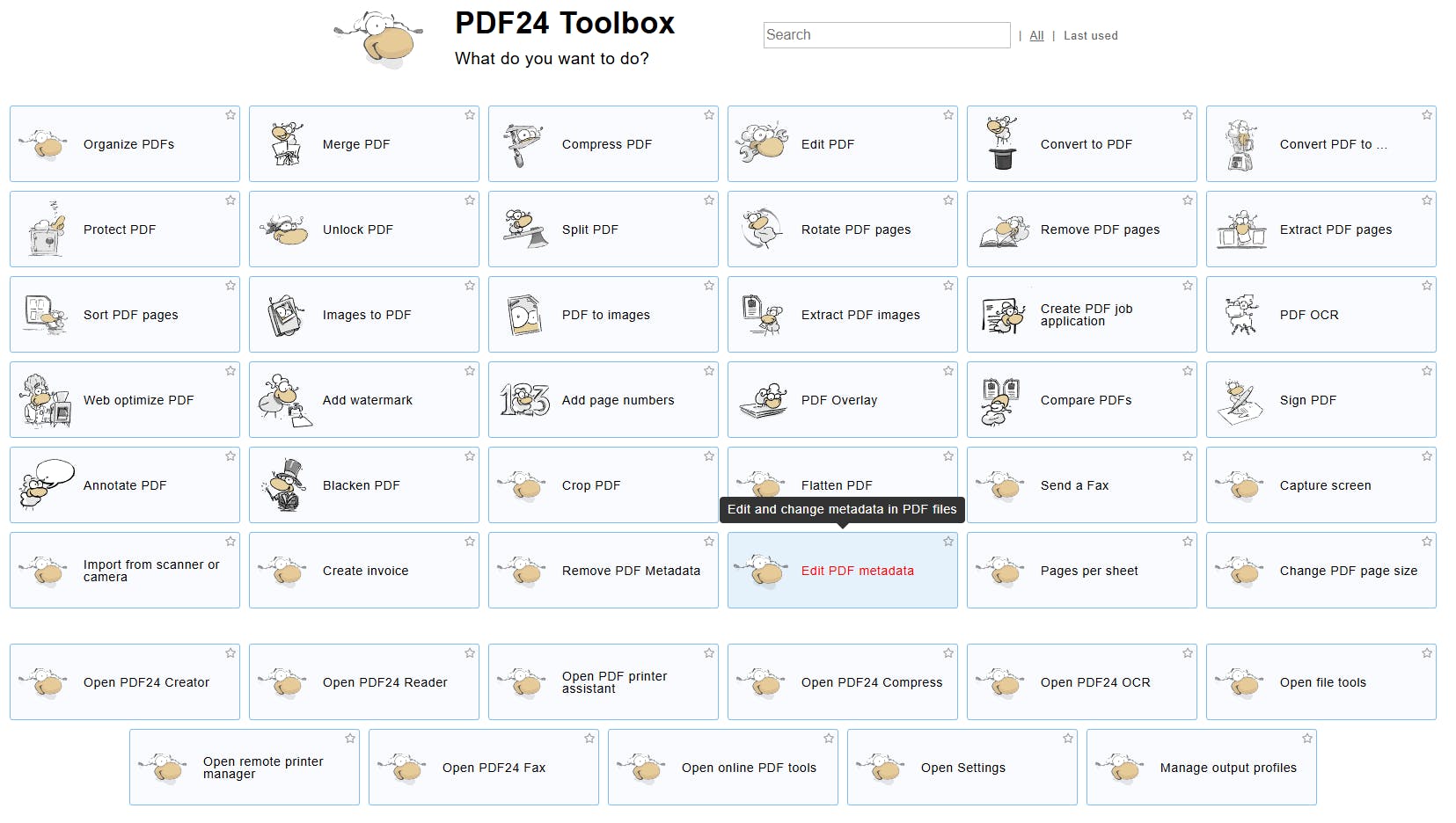Image resolution: width=1456 pixels, height=823 pixels.
Task: Switch to the All tools filter
Action: coord(1035,35)
